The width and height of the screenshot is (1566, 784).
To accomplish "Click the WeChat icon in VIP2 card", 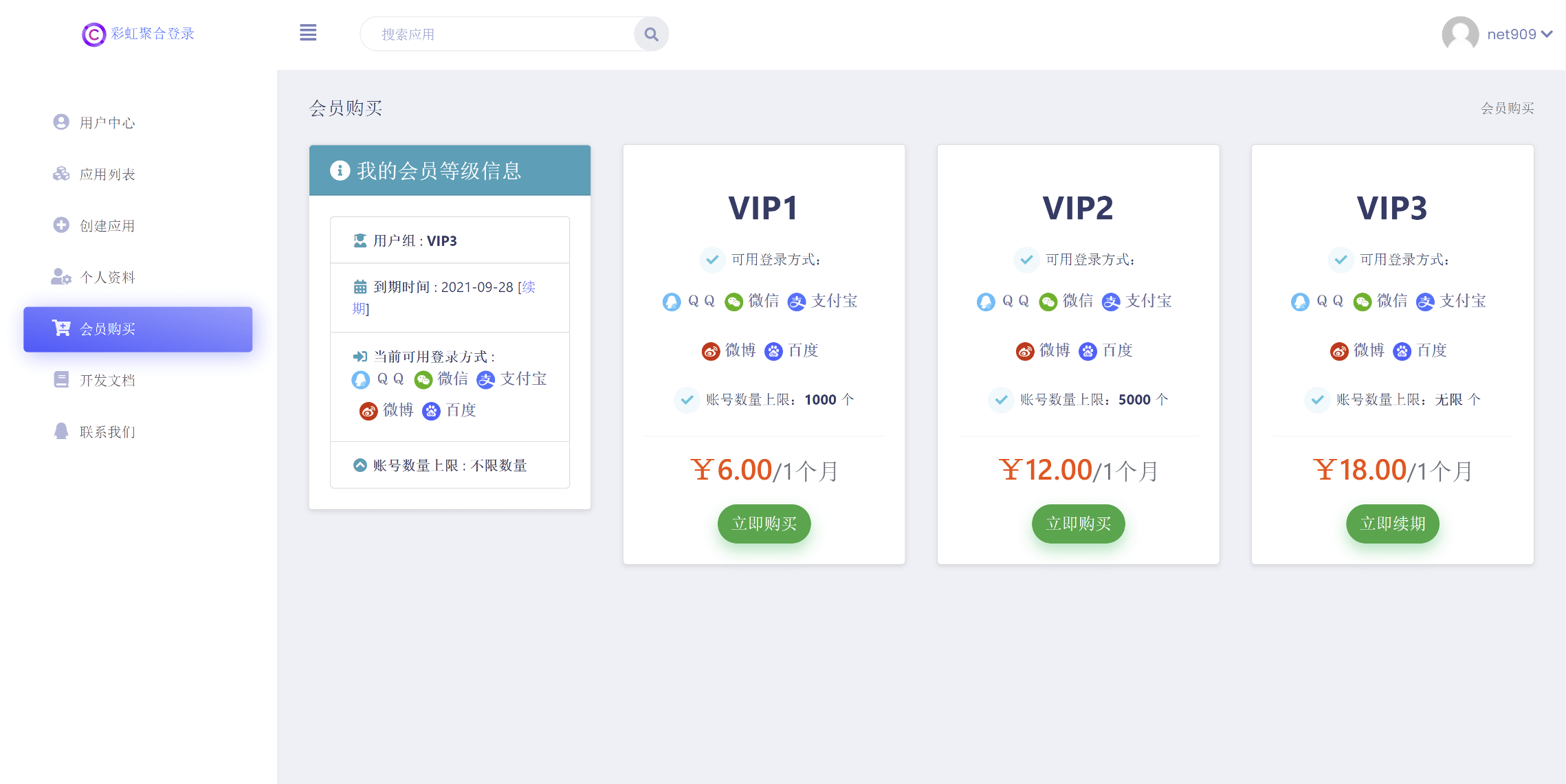I will tap(1048, 302).
